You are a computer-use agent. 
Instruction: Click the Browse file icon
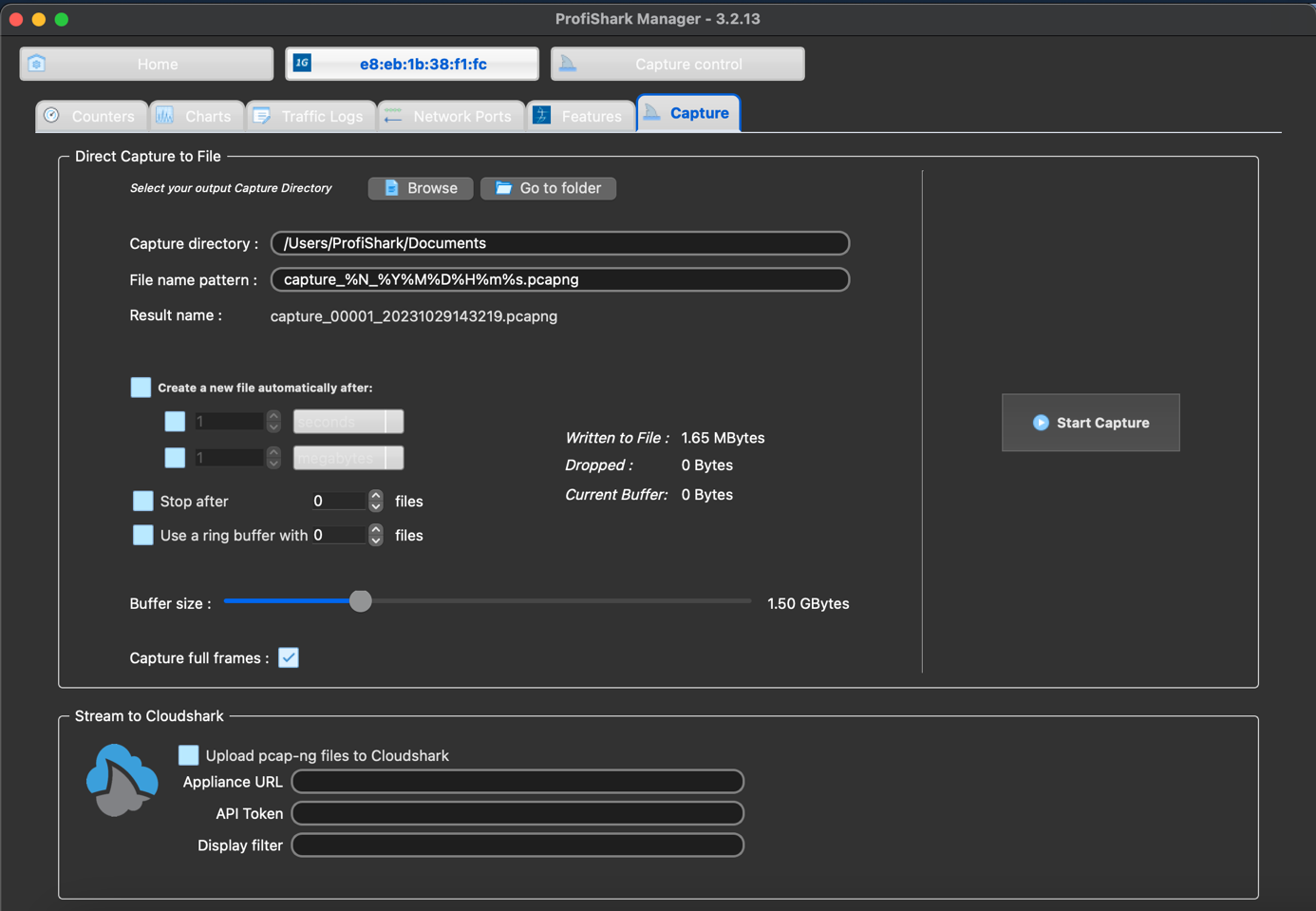pos(391,188)
